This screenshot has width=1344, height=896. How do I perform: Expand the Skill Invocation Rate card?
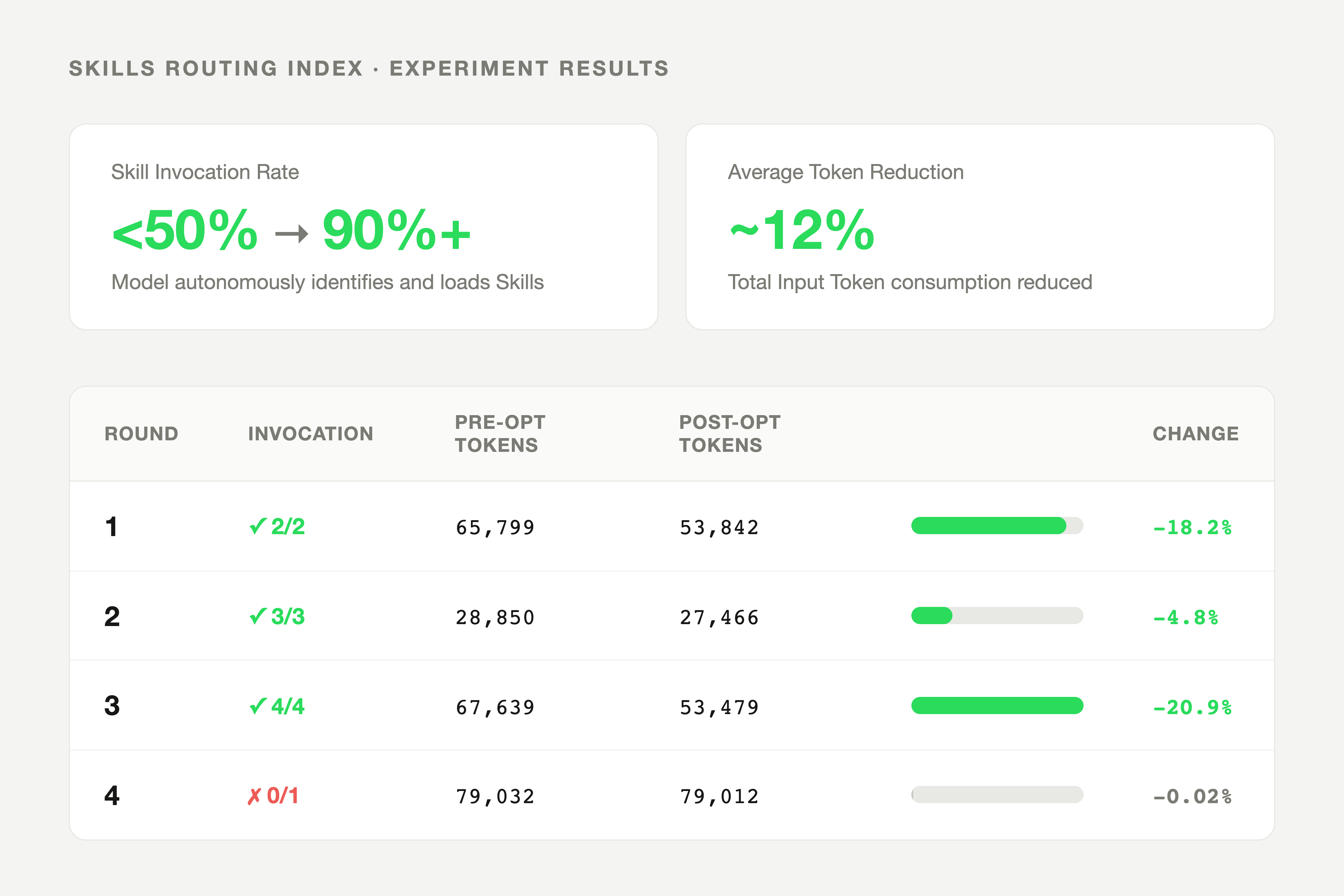[363, 226]
